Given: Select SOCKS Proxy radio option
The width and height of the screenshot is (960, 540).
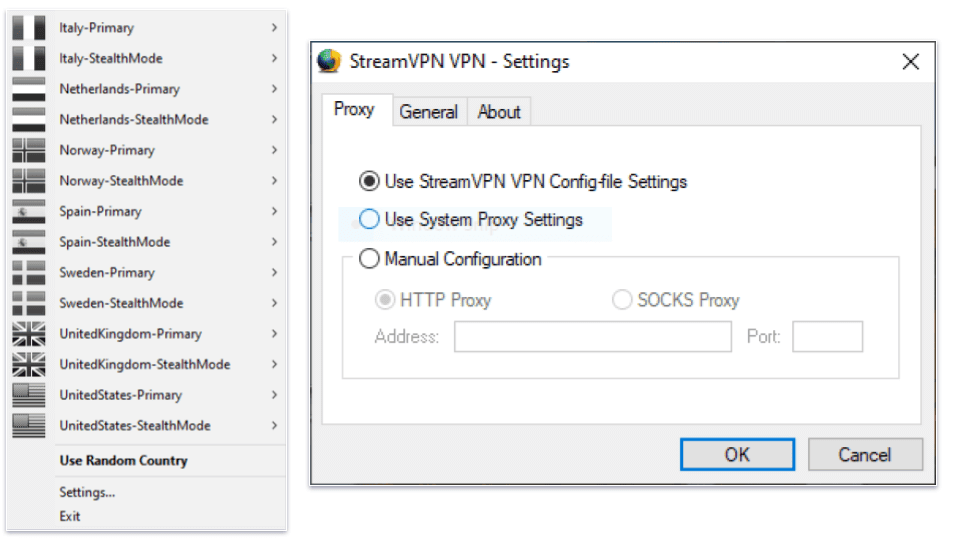Looking at the screenshot, I should click(622, 299).
